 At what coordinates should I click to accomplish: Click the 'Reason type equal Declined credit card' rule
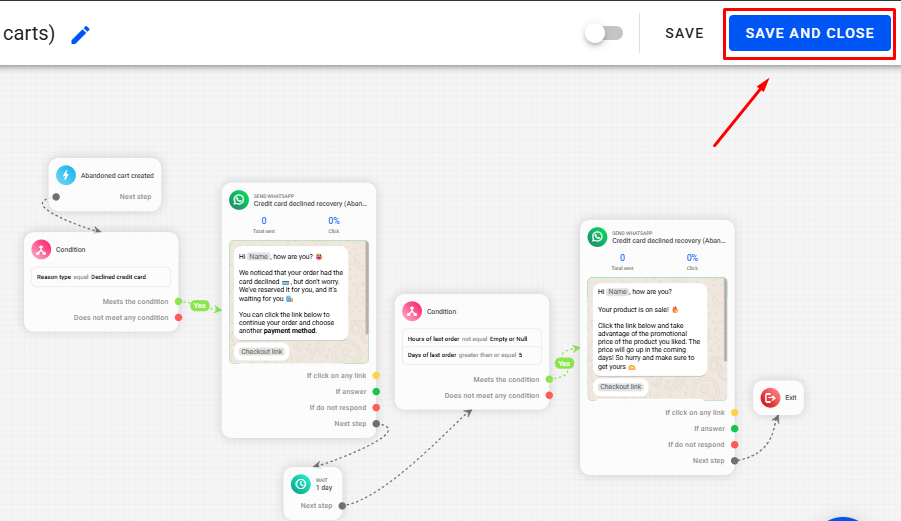pyautogui.click(x=101, y=277)
